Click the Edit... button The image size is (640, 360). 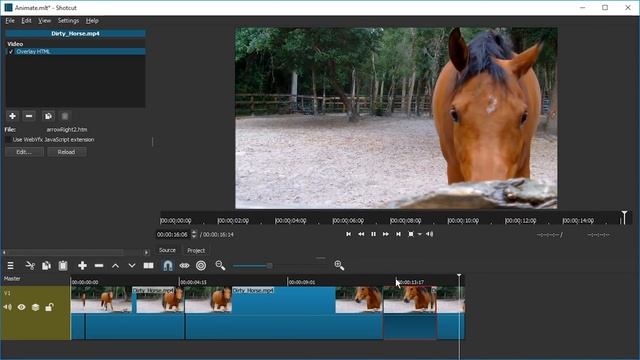24,152
